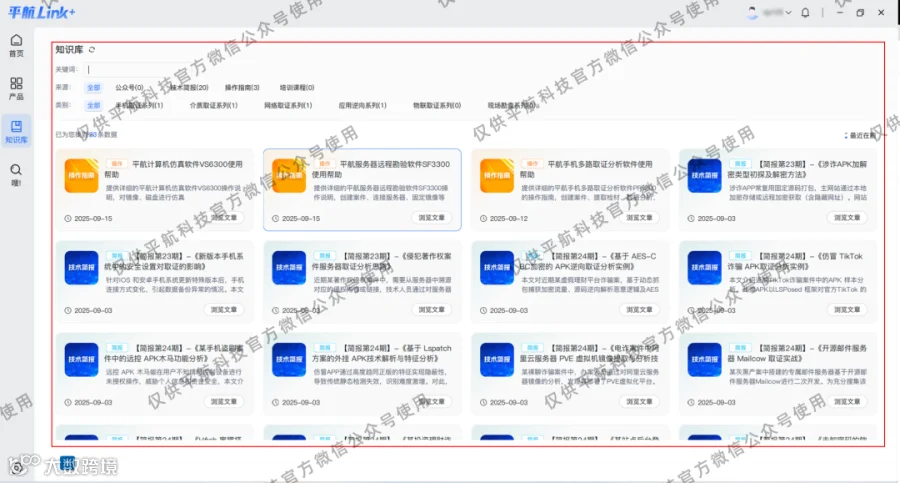Click 操作指南 thumbnail of SF3300 card
Viewport: 900px width, 483px height.
coord(289,176)
